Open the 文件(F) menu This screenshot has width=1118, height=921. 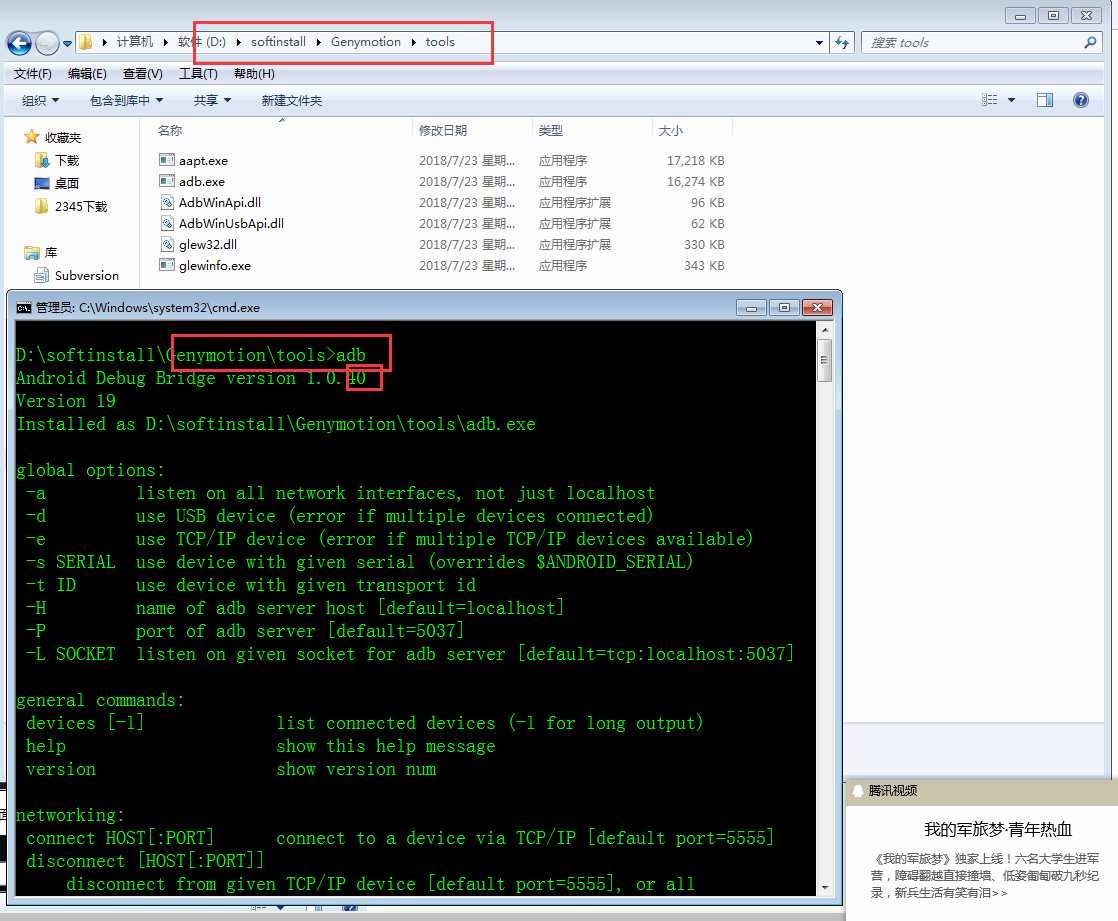[x=33, y=73]
